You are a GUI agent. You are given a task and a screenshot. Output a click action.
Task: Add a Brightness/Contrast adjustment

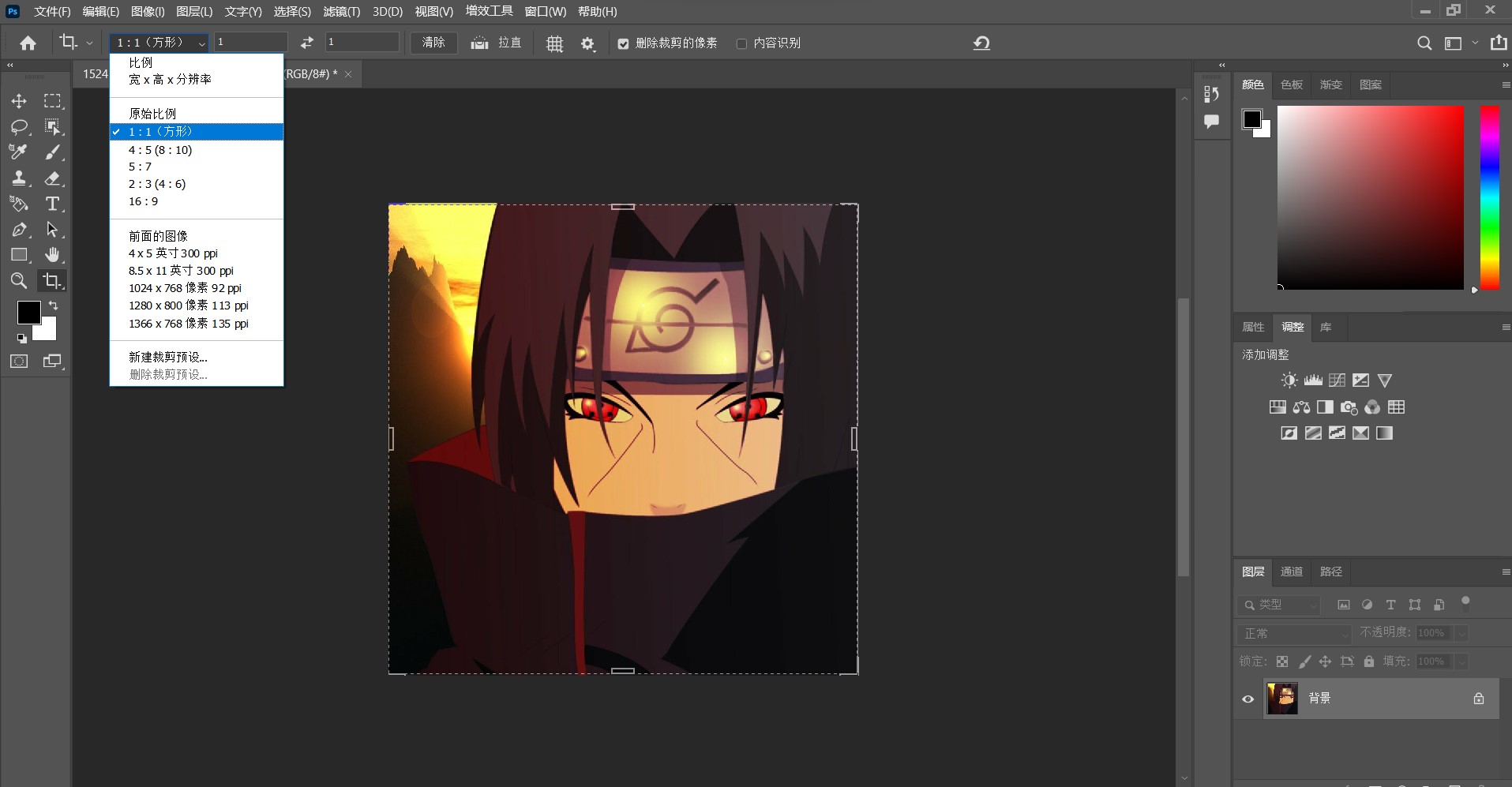click(x=1289, y=380)
